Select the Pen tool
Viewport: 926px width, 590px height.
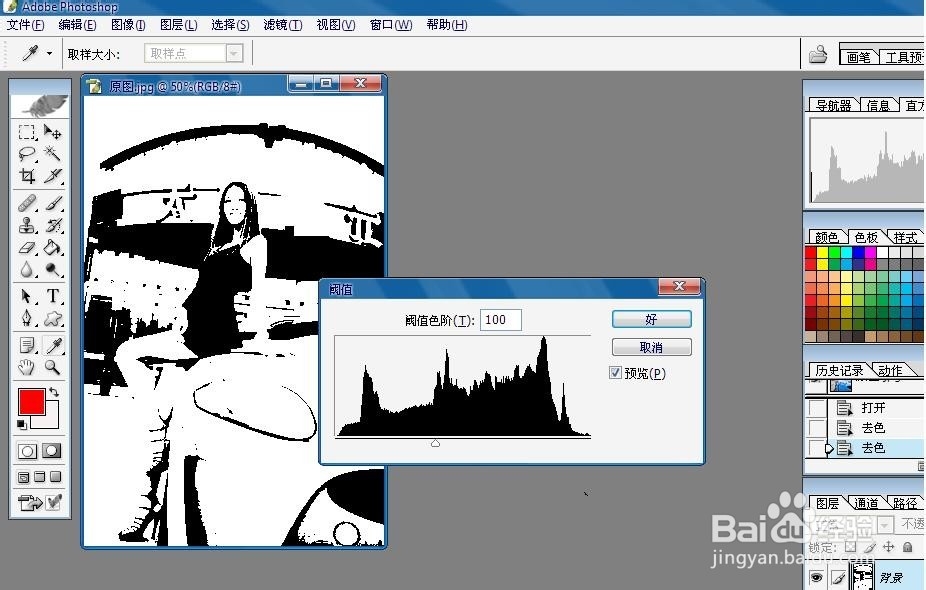27,318
